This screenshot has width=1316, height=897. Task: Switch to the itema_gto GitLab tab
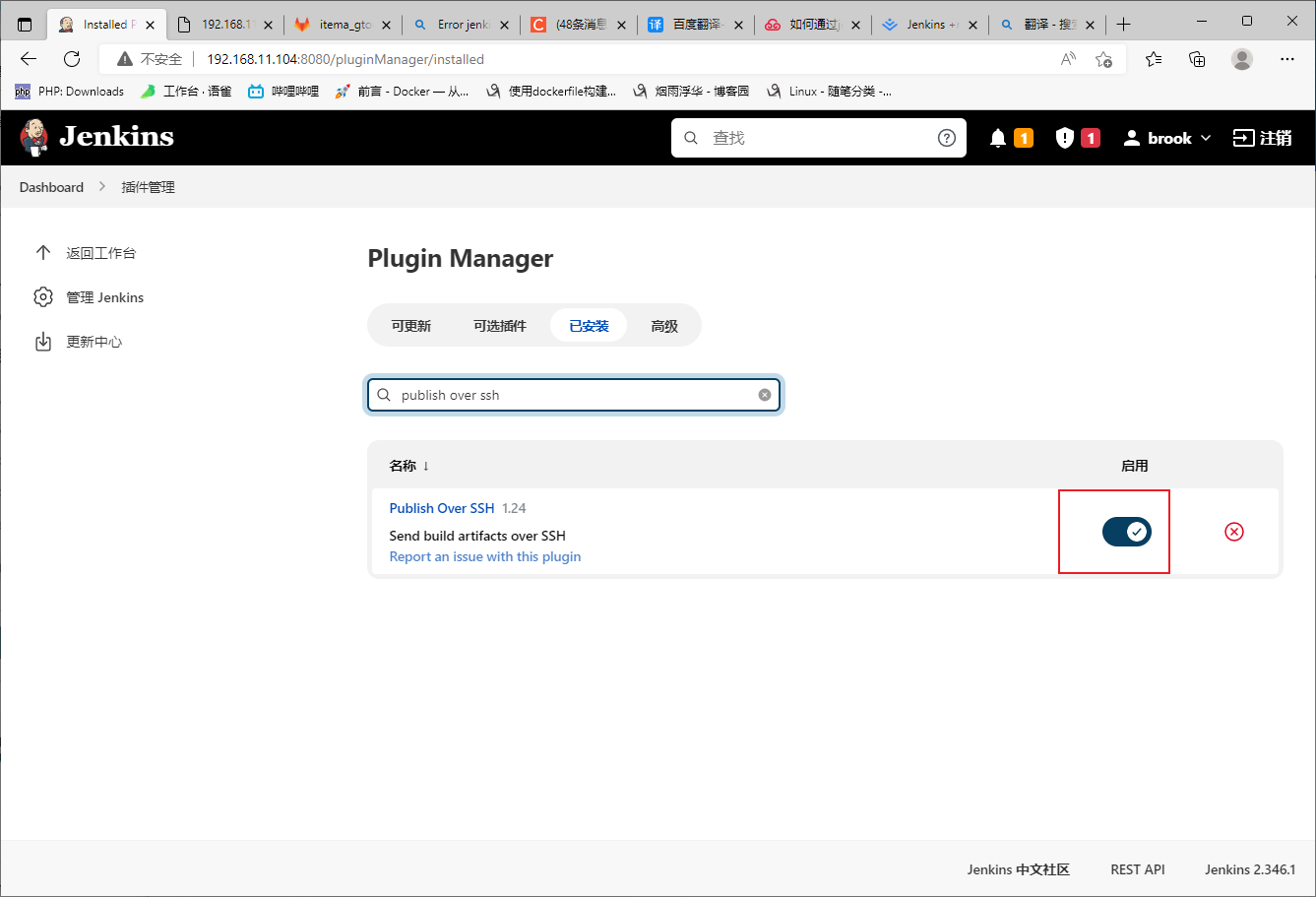(343, 25)
